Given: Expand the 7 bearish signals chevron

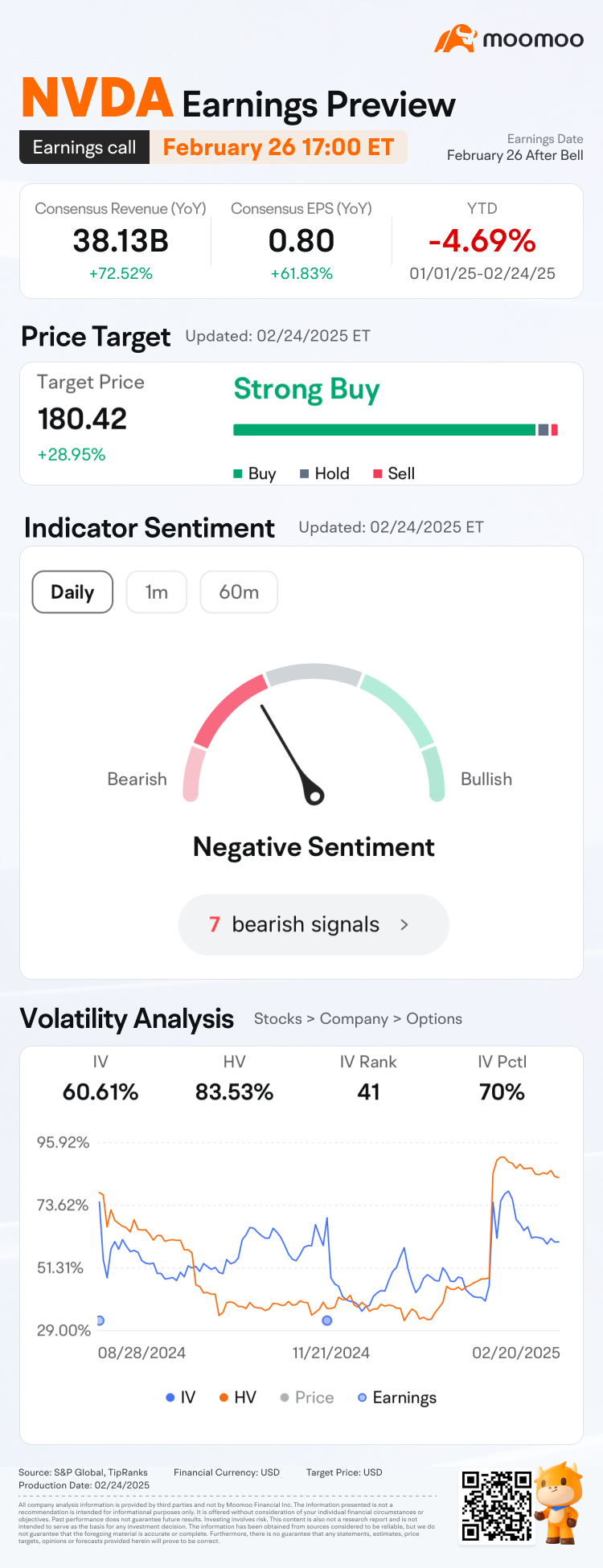Looking at the screenshot, I should 404,925.
